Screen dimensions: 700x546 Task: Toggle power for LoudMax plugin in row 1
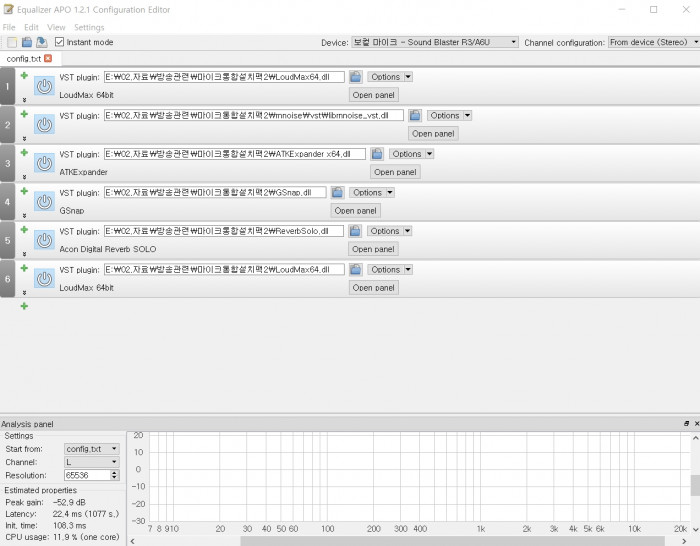point(44,87)
